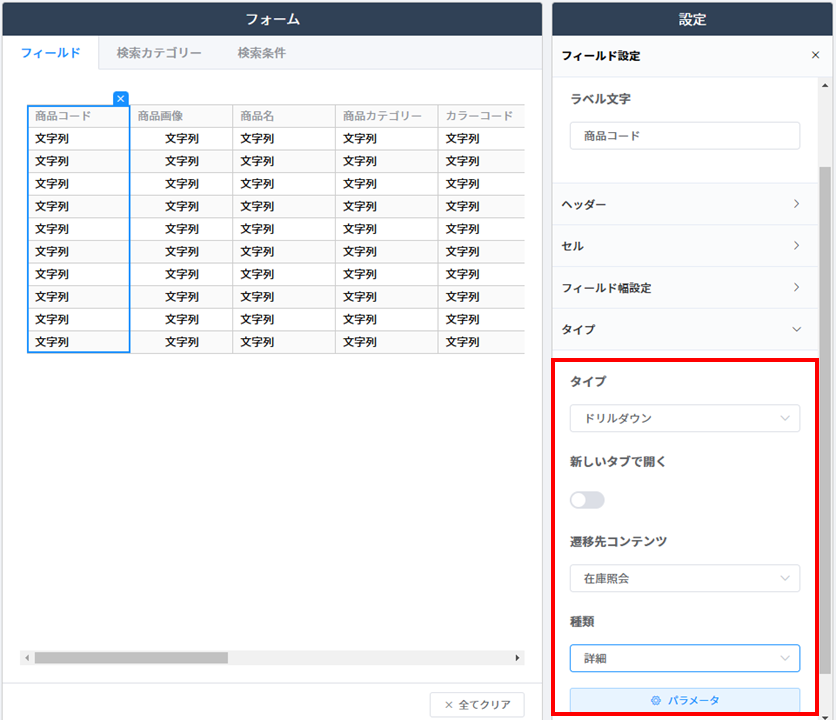This screenshot has height=720, width=836.
Task: Open the タイプ dropdown showing ドリルダウン
Action: point(685,418)
